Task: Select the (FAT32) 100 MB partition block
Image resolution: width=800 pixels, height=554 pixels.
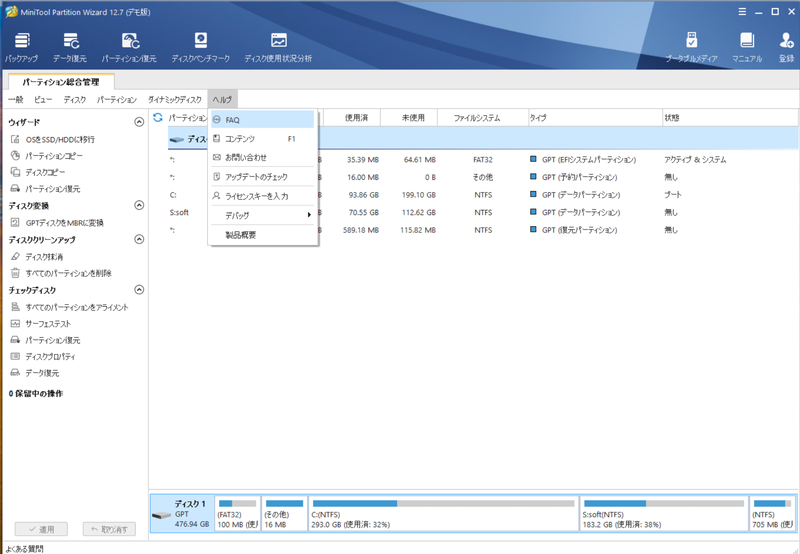Action: 238,513
